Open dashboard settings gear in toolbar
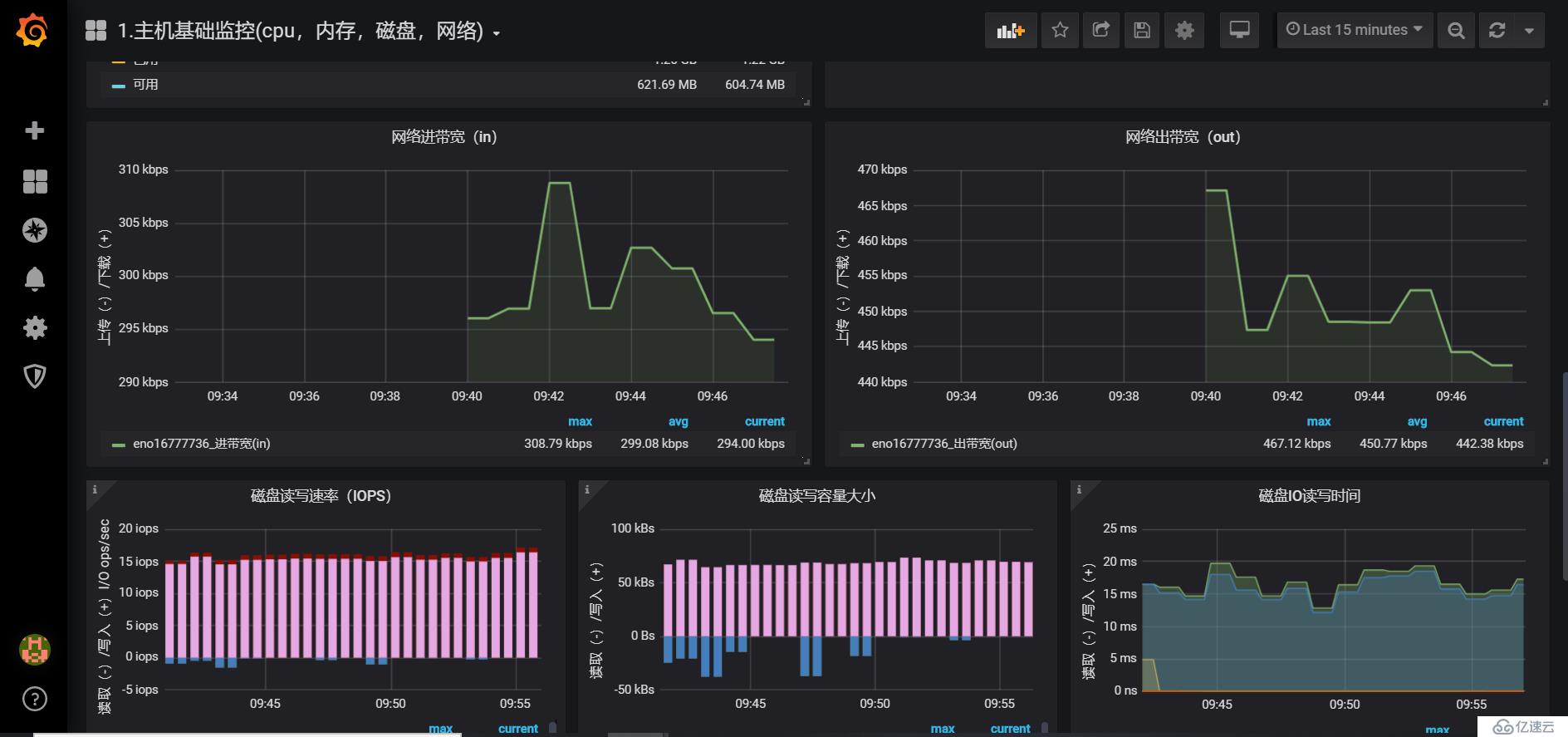 1184,31
